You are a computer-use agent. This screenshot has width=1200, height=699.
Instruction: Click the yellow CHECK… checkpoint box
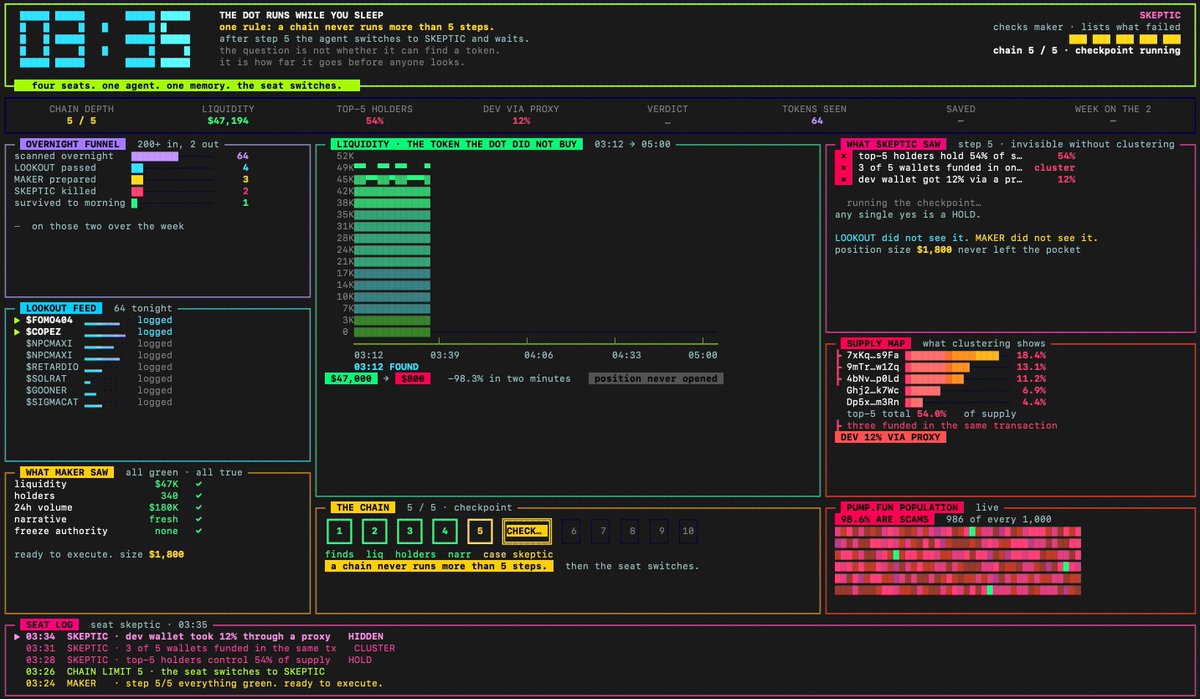point(527,532)
